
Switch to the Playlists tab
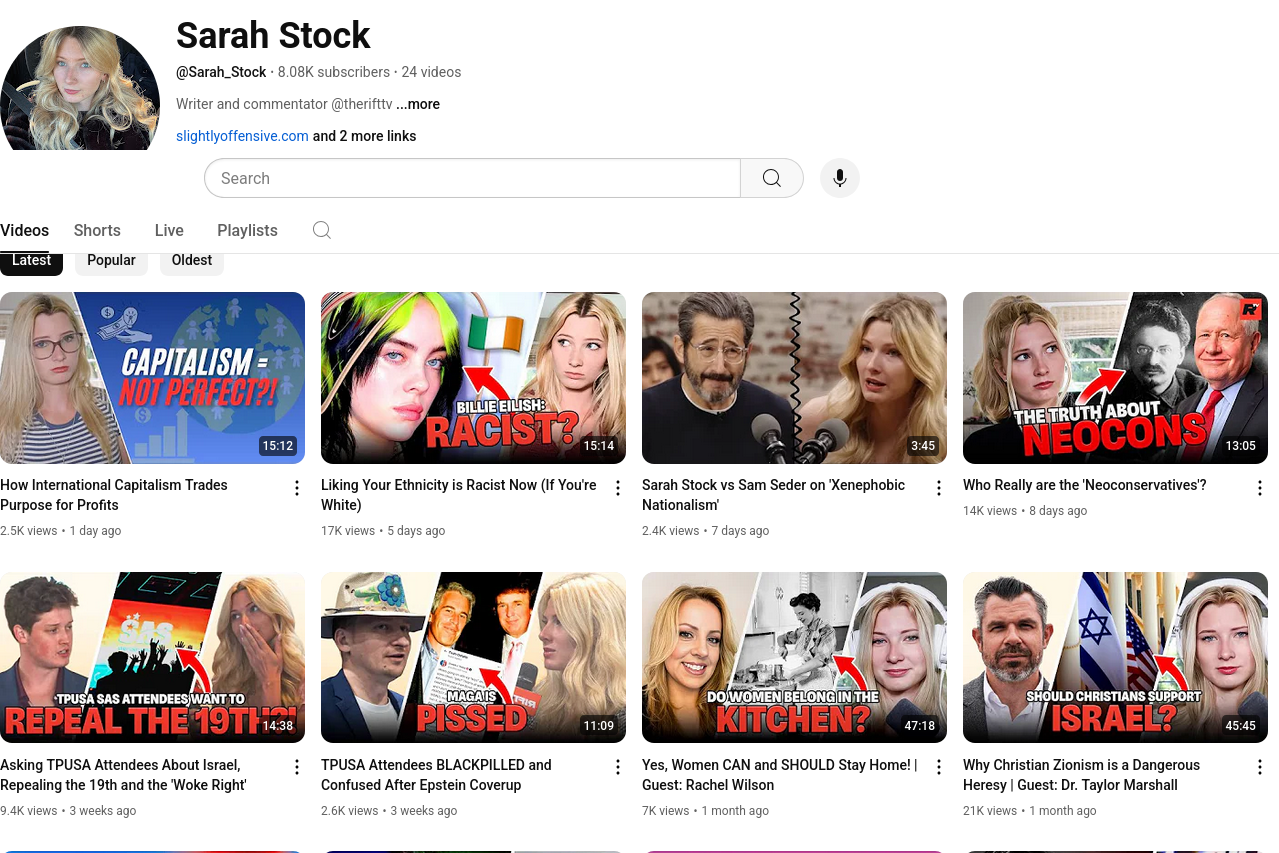pyautogui.click(x=247, y=230)
